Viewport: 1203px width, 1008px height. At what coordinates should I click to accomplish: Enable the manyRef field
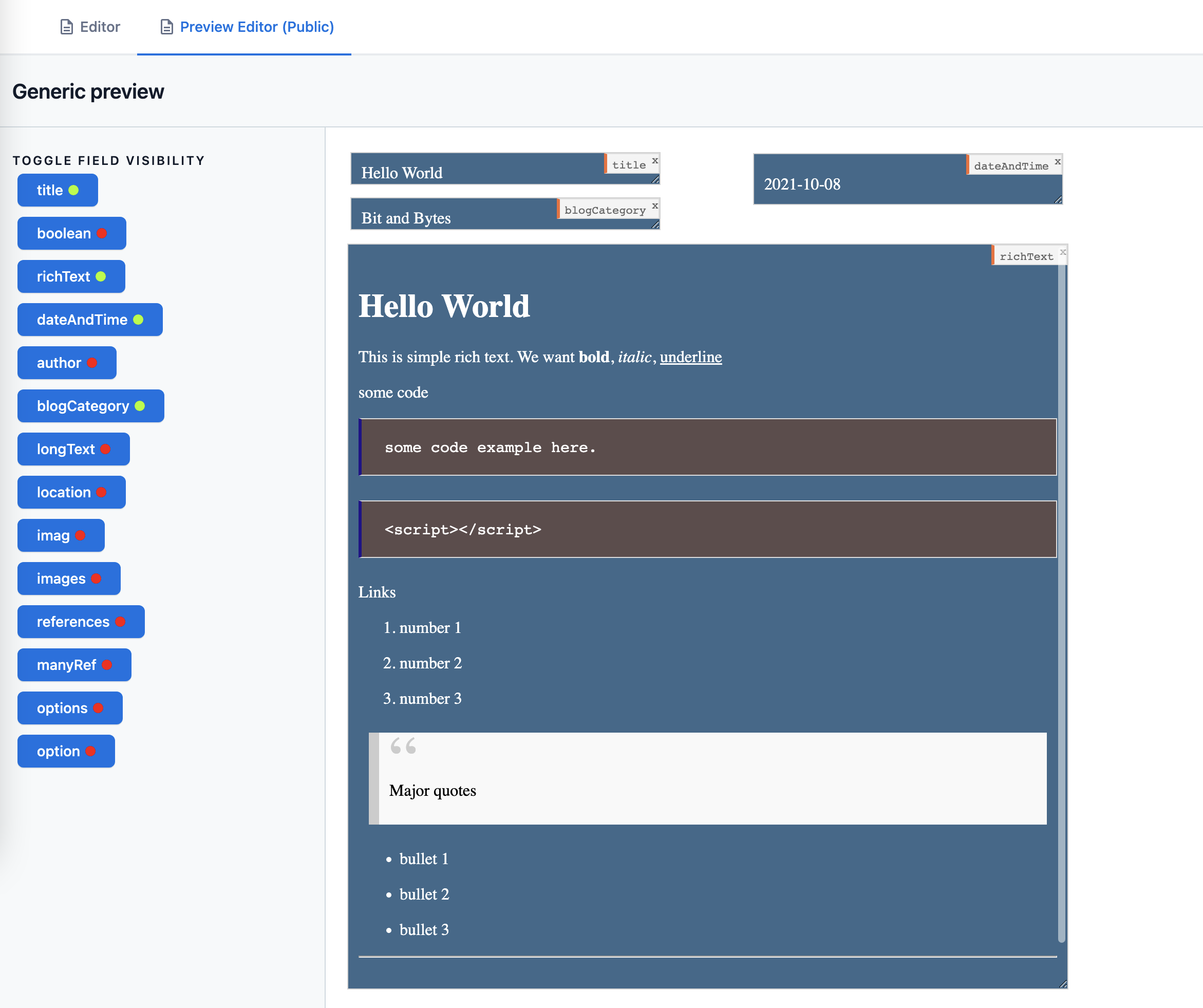[74, 665]
